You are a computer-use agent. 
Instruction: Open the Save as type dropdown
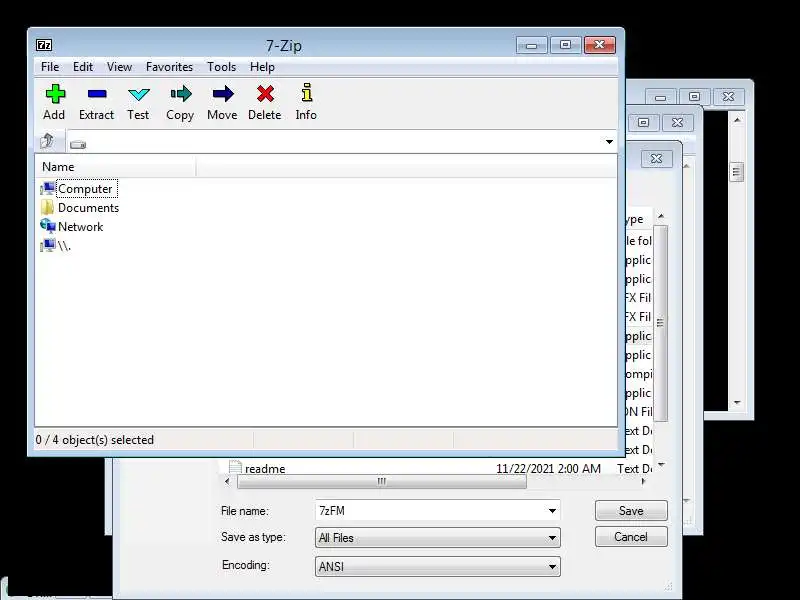pos(552,538)
